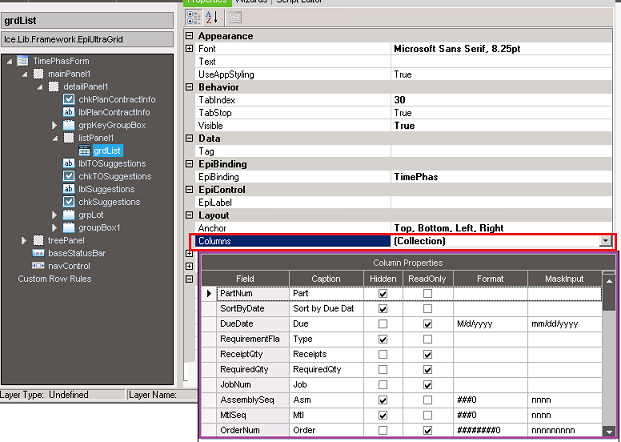Viewport: 621px width, 442px height.
Task: Click the Hidden column header
Action: pos(383,279)
